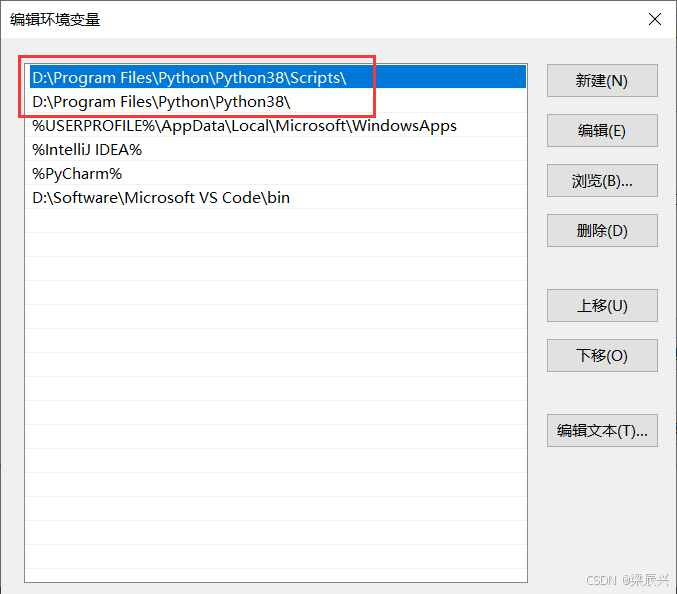Click the 新建(N) button
The height and width of the screenshot is (594, 677).
(602, 81)
